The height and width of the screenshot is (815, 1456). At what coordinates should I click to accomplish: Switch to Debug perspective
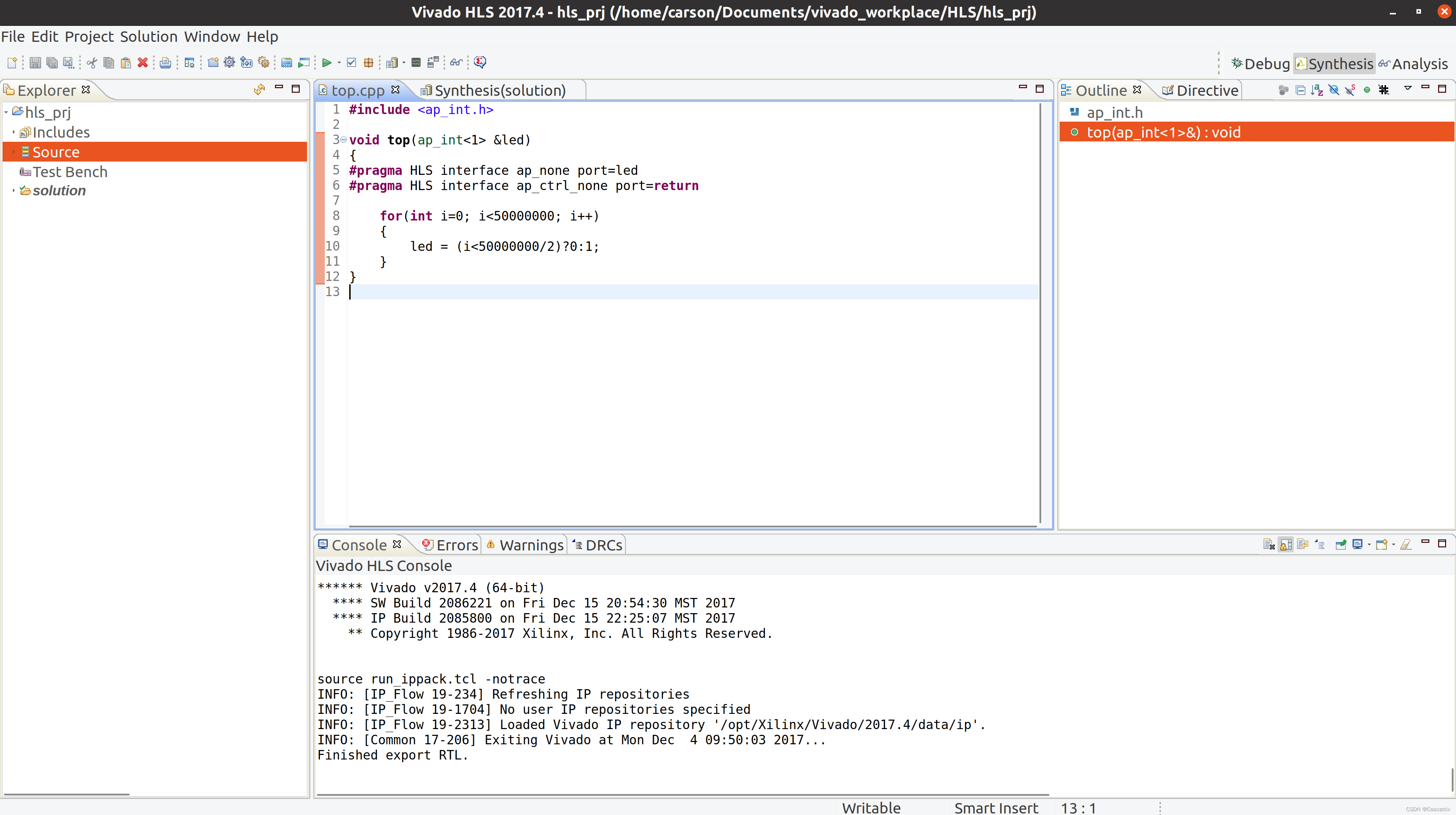coord(1260,64)
